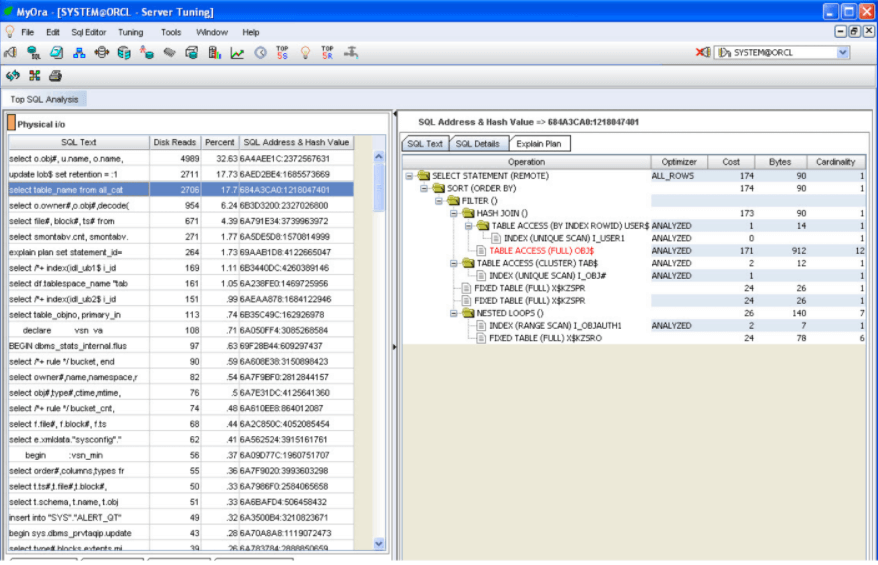Click the Cost column header
The height and width of the screenshot is (565, 878).
click(x=731, y=162)
